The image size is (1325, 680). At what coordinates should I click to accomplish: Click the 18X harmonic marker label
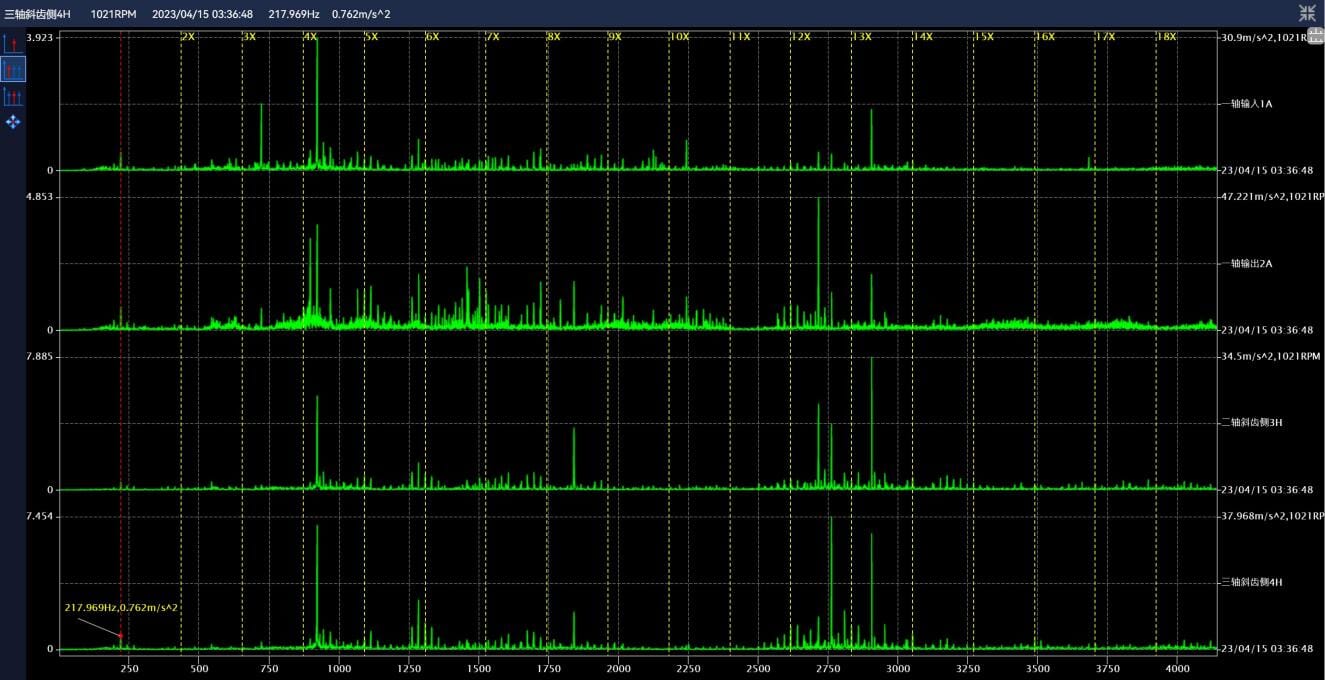pyautogui.click(x=1166, y=37)
